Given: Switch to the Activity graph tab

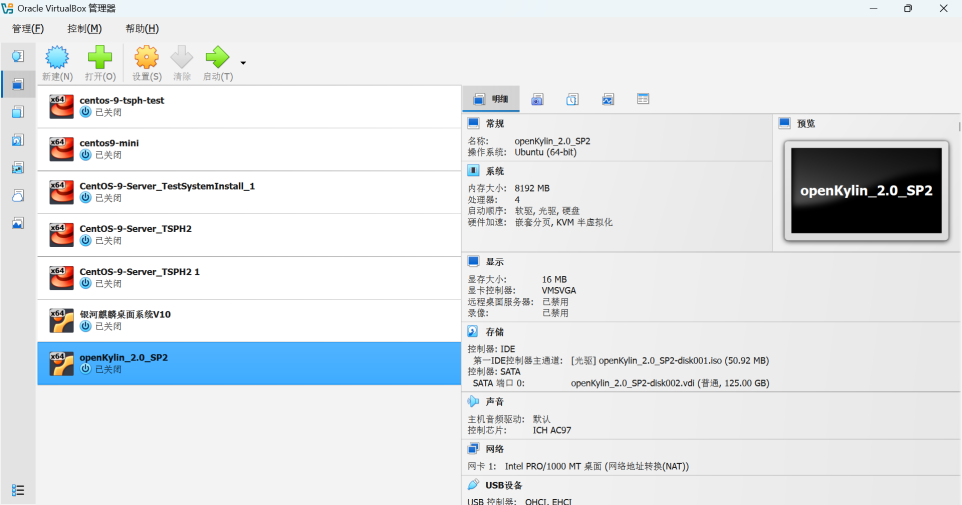Looking at the screenshot, I should (608, 99).
